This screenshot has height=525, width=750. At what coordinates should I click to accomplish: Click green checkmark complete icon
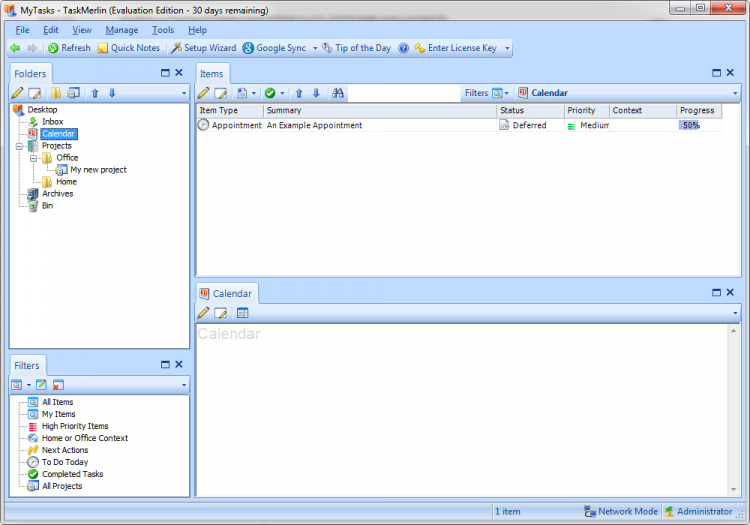(x=270, y=93)
